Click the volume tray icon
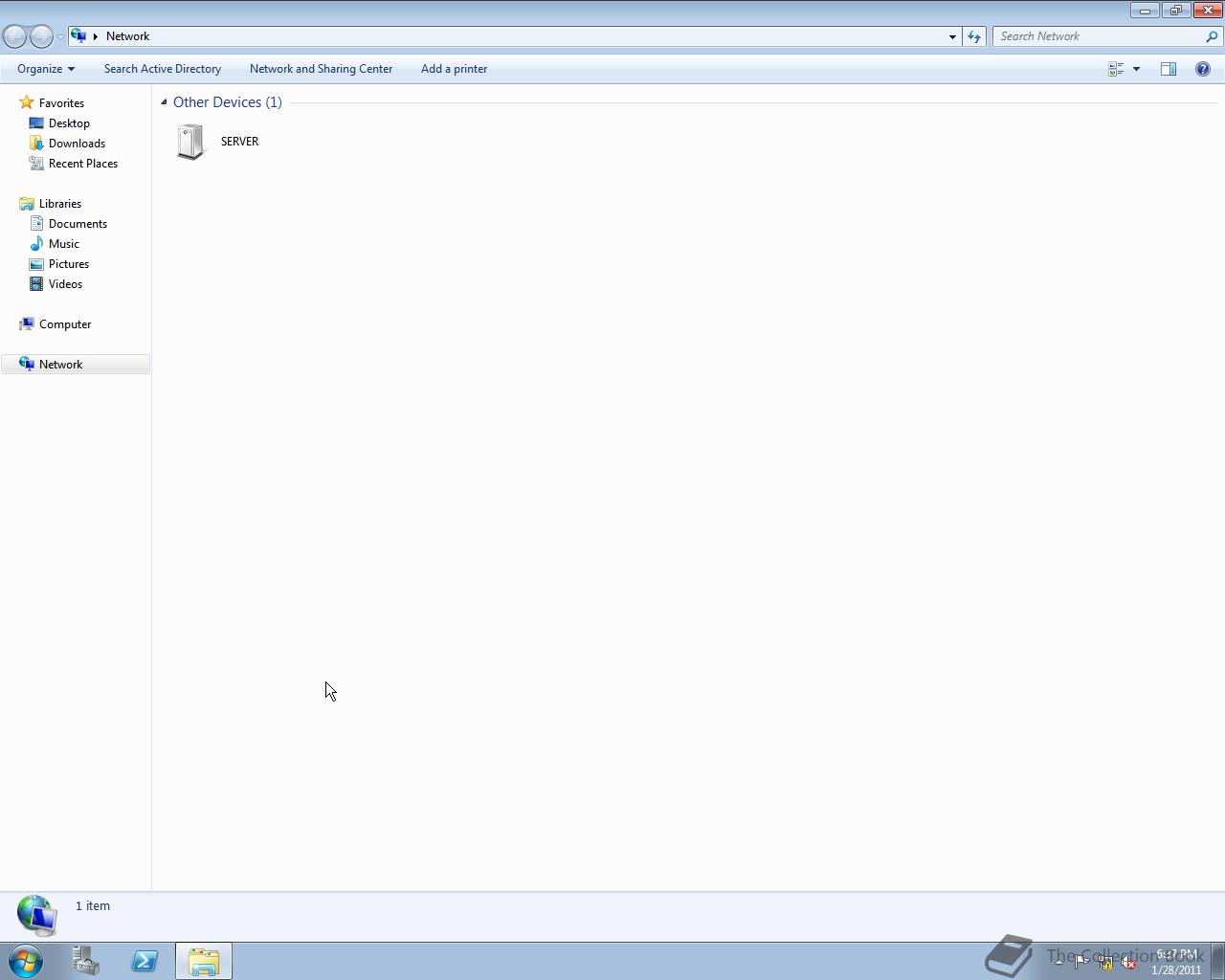Image resolution: width=1225 pixels, height=980 pixels. (x=1129, y=963)
